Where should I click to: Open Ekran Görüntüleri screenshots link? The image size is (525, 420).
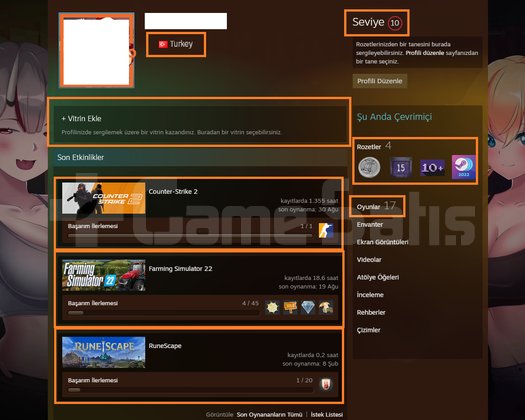click(382, 242)
